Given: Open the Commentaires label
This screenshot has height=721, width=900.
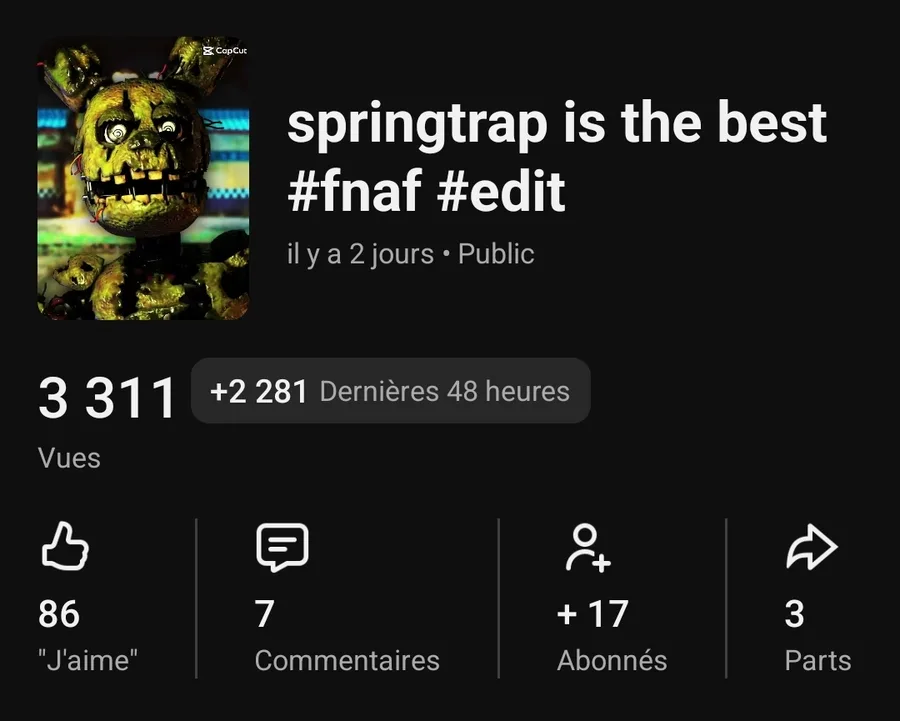Looking at the screenshot, I should (347, 660).
